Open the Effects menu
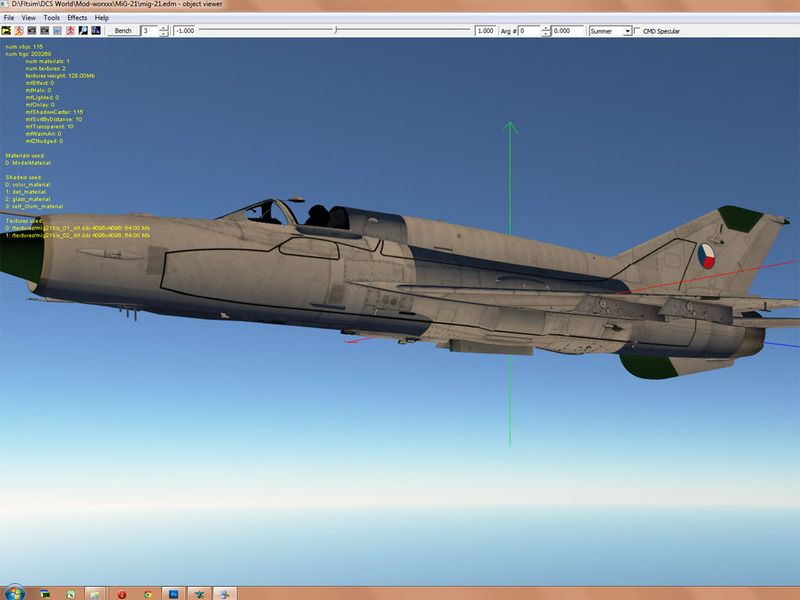The width and height of the screenshot is (800, 600). tap(77, 18)
